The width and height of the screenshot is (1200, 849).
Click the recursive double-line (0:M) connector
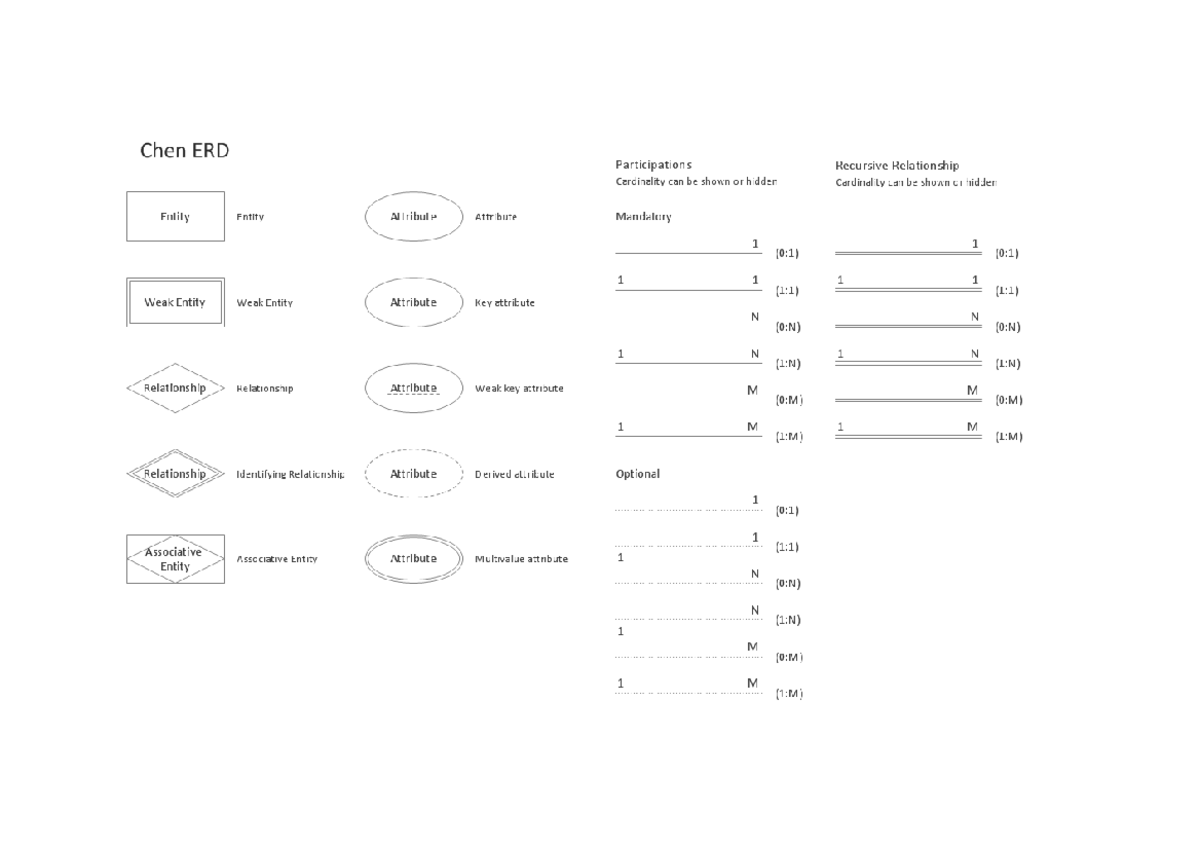tap(908, 400)
